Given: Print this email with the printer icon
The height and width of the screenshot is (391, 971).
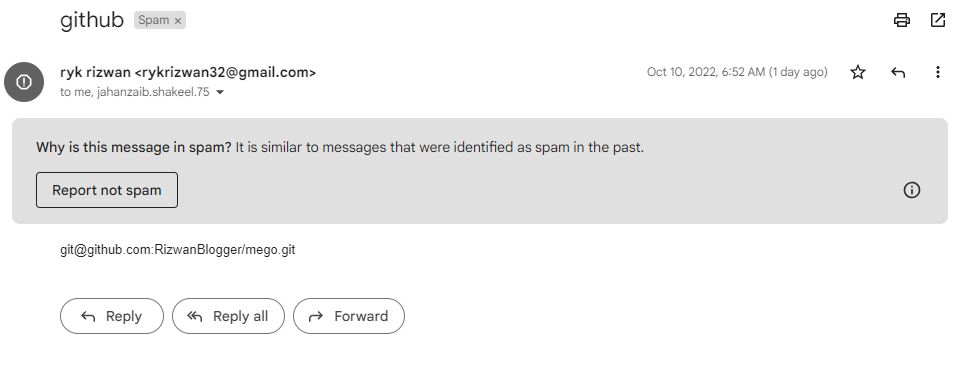Looking at the screenshot, I should 902,20.
